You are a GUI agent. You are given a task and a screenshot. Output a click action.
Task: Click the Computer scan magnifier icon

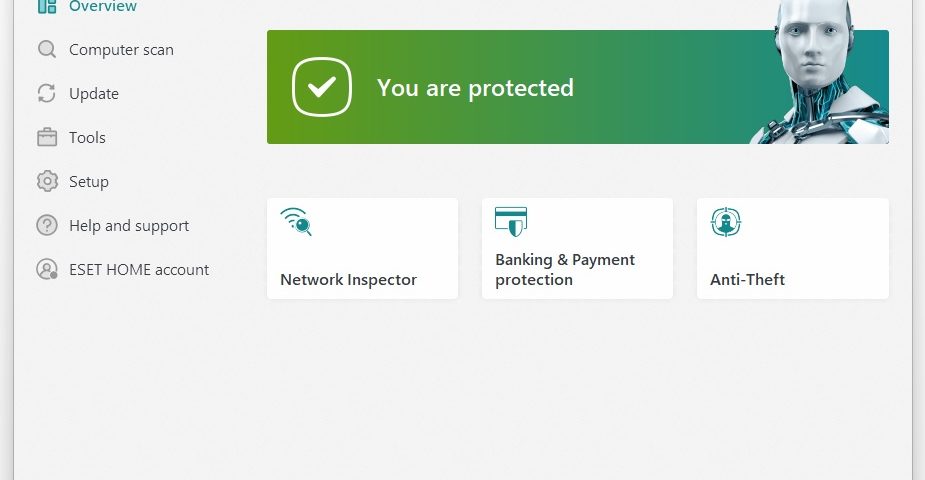(x=46, y=50)
